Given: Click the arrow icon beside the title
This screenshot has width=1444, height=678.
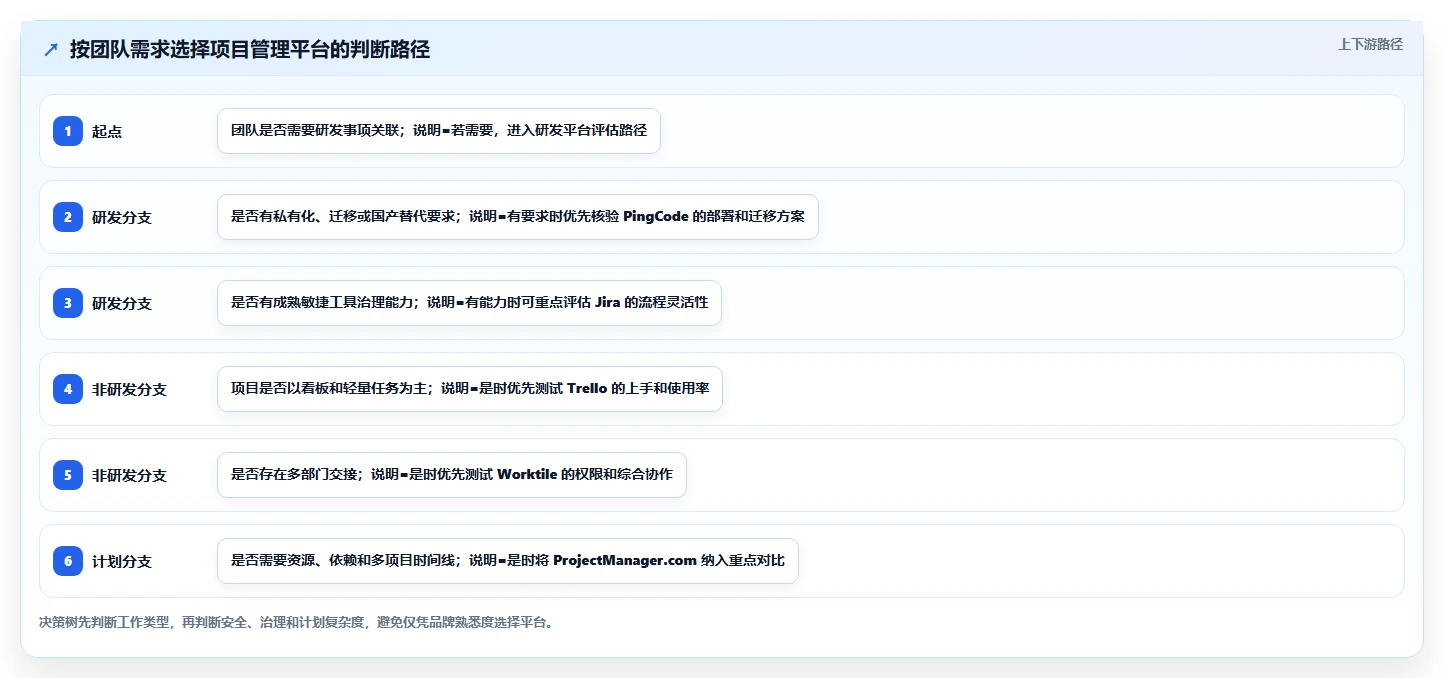Looking at the screenshot, I should pyautogui.click(x=51, y=50).
